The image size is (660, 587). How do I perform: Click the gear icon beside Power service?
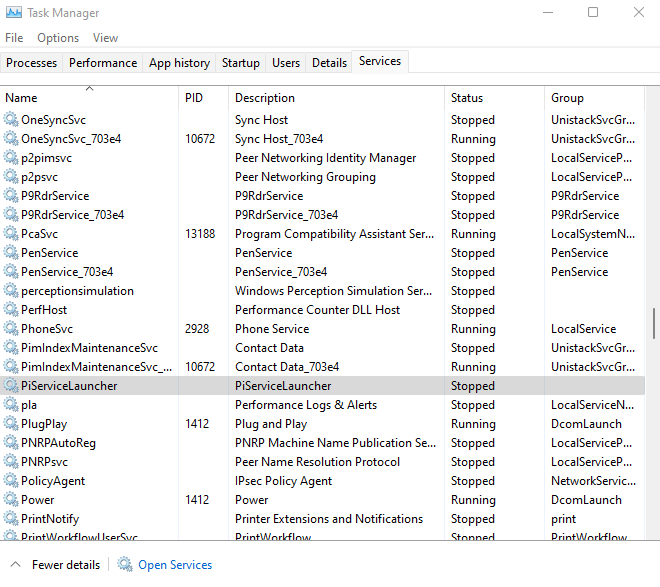tap(11, 499)
